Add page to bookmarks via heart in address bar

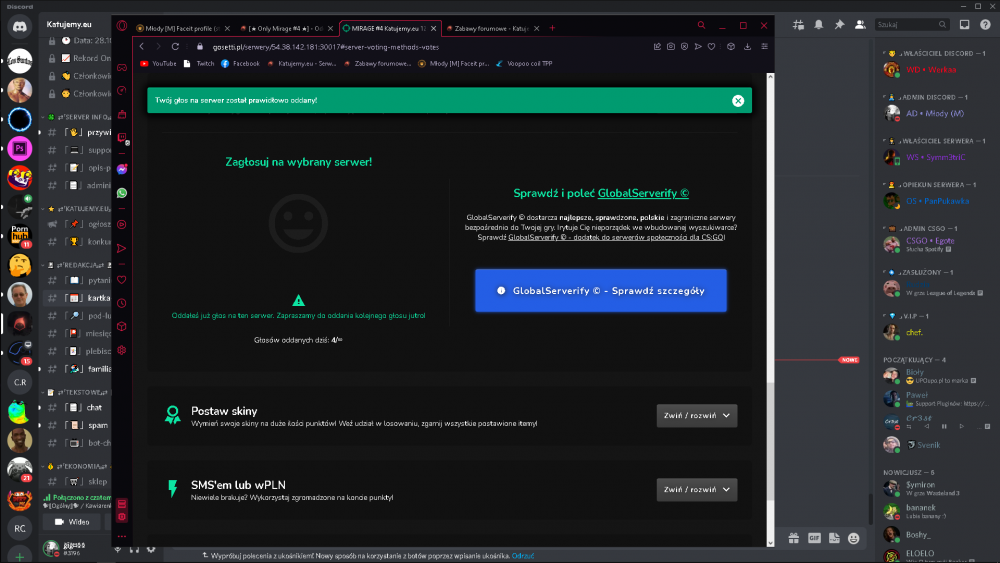[712, 47]
